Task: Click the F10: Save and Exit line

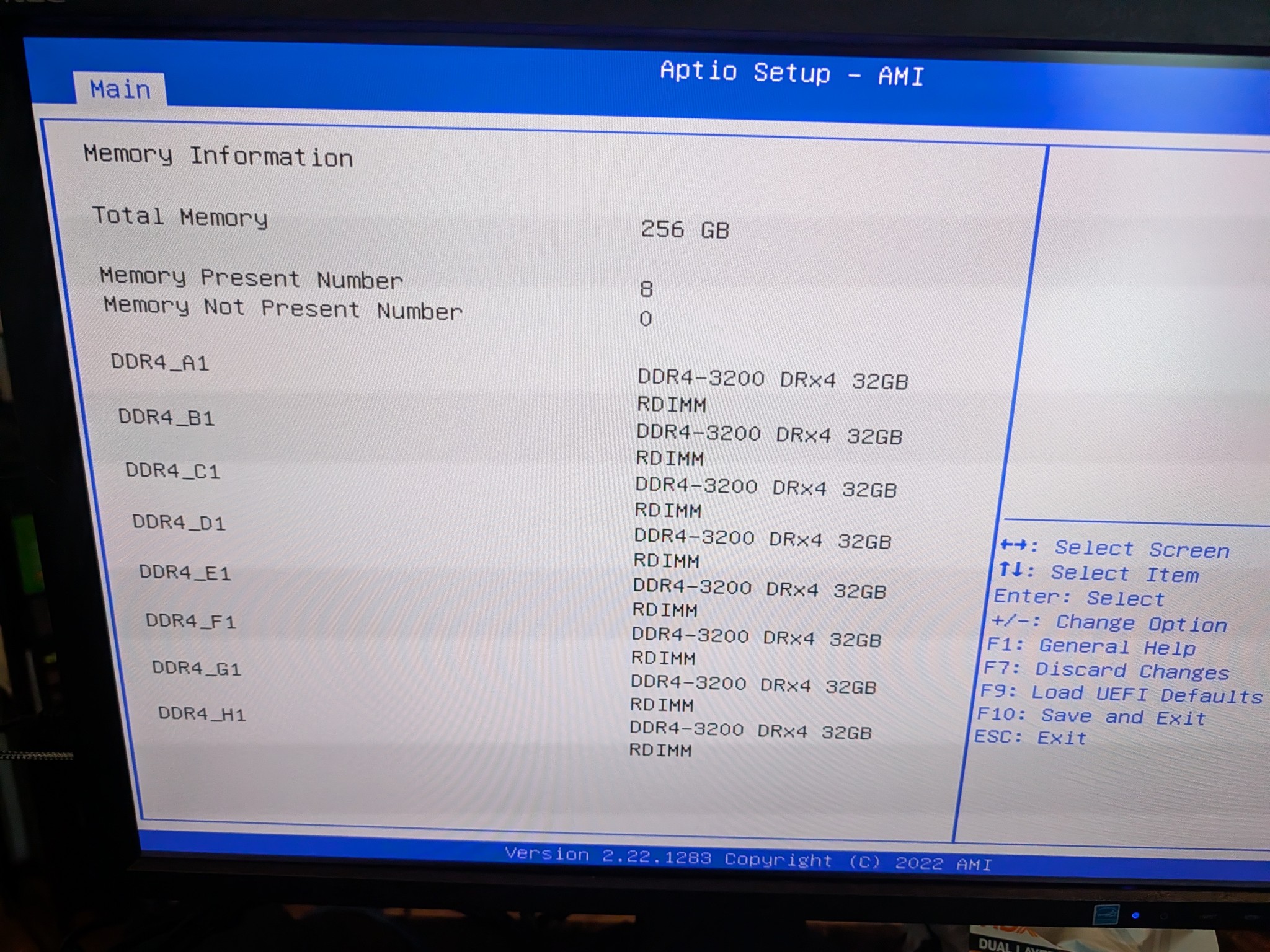Action: [x=1091, y=716]
